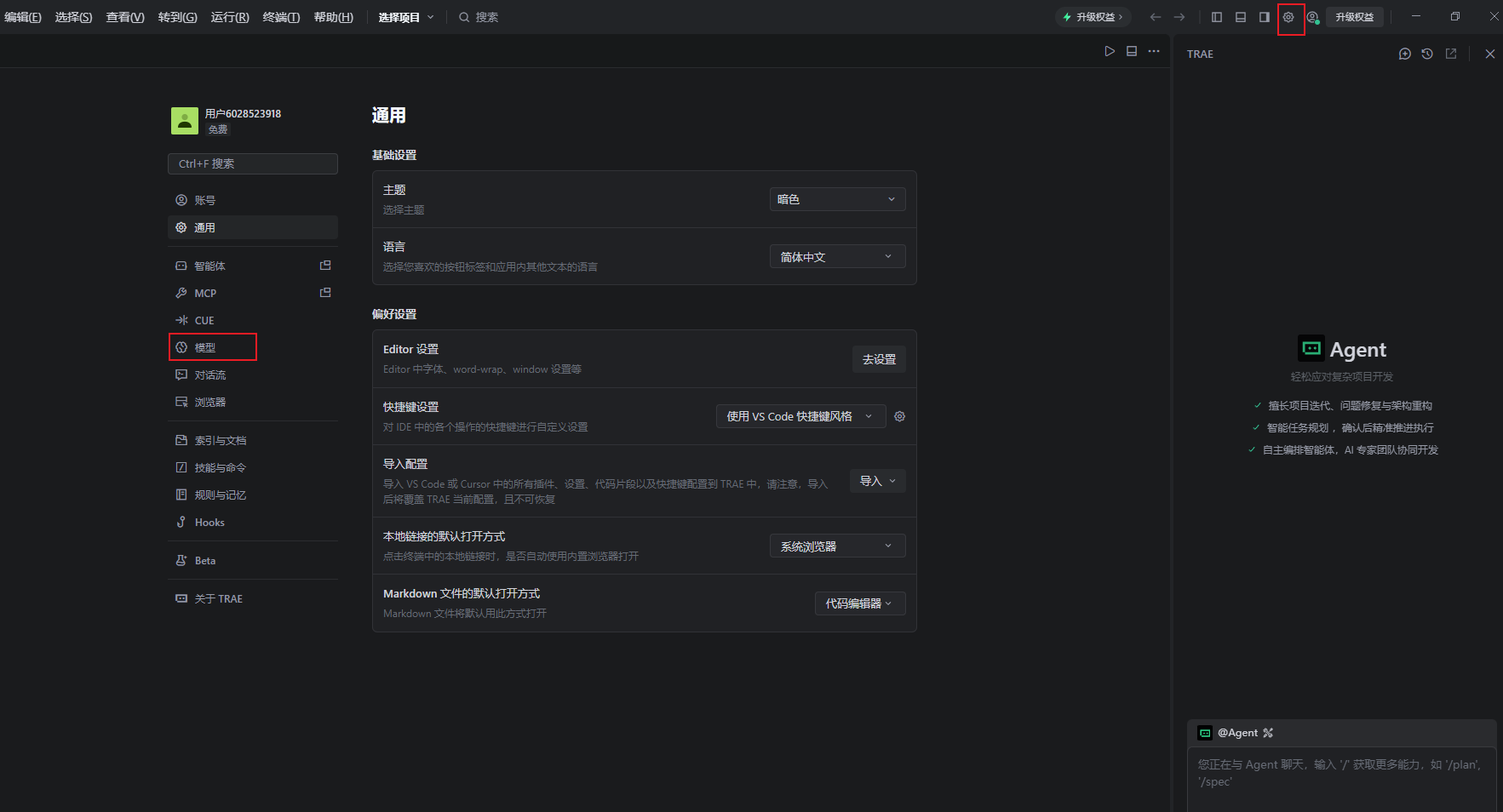Open the 系统浏览器 dropdown
The width and height of the screenshot is (1503, 812).
(x=837, y=546)
